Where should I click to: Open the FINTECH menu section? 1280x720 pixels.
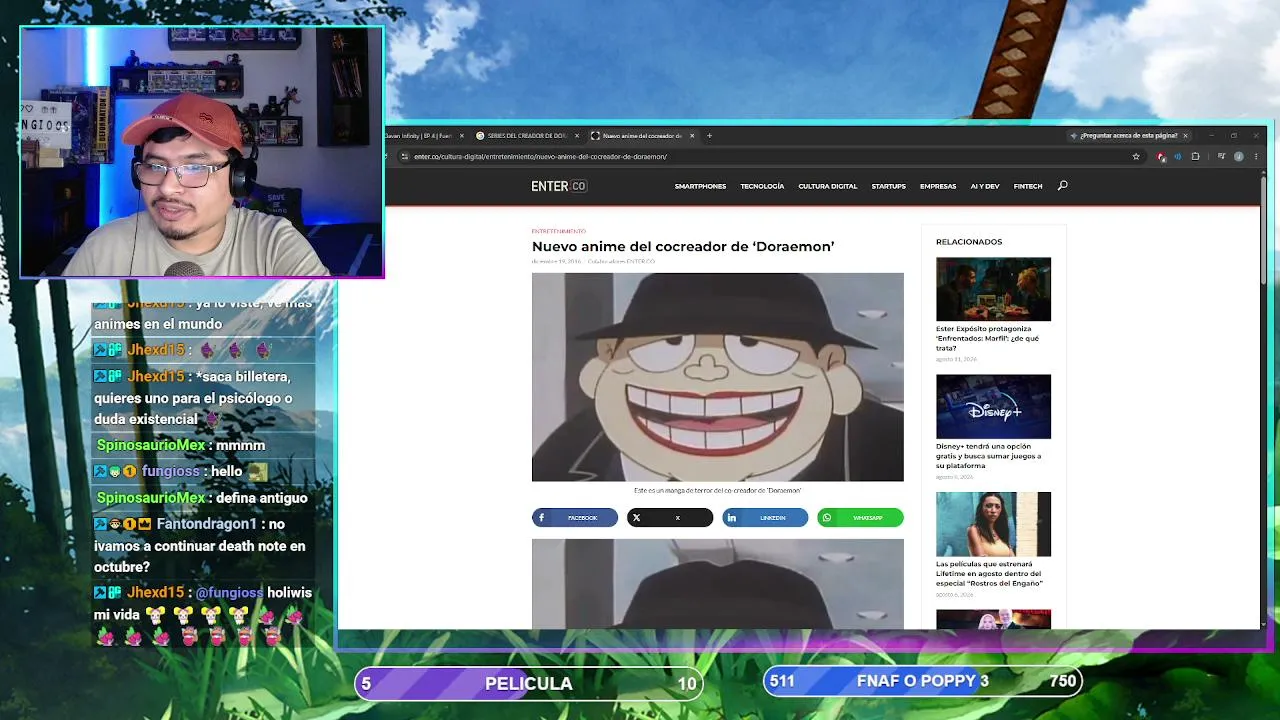coord(1028,186)
